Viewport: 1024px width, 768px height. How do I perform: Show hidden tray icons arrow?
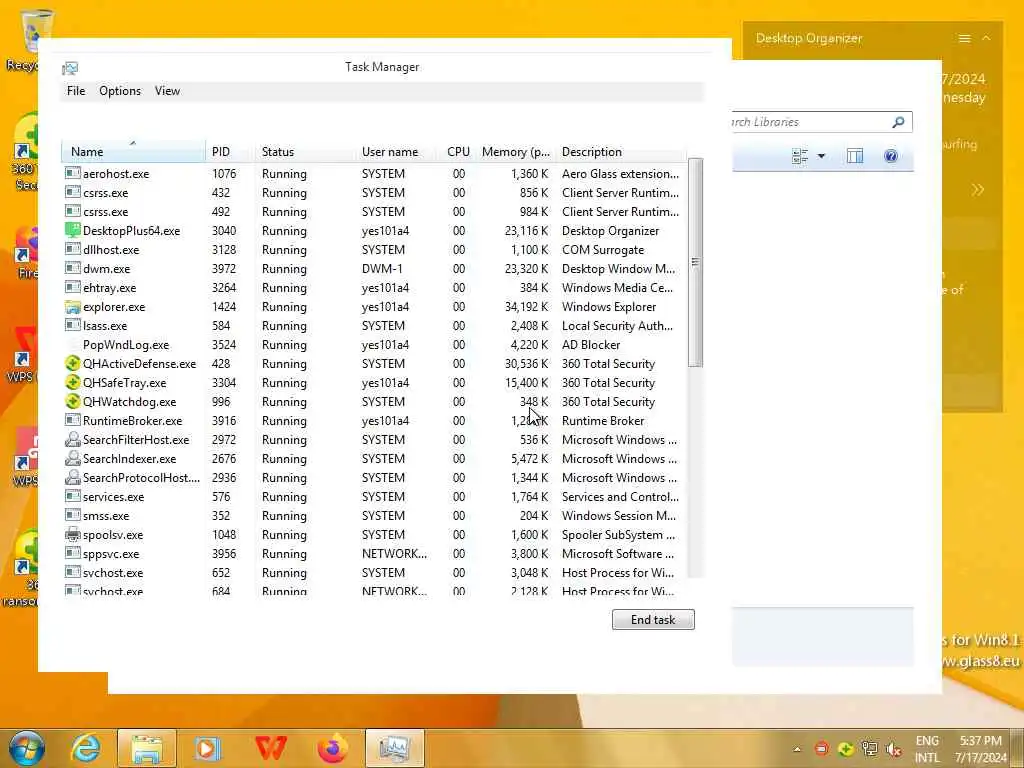(797, 749)
